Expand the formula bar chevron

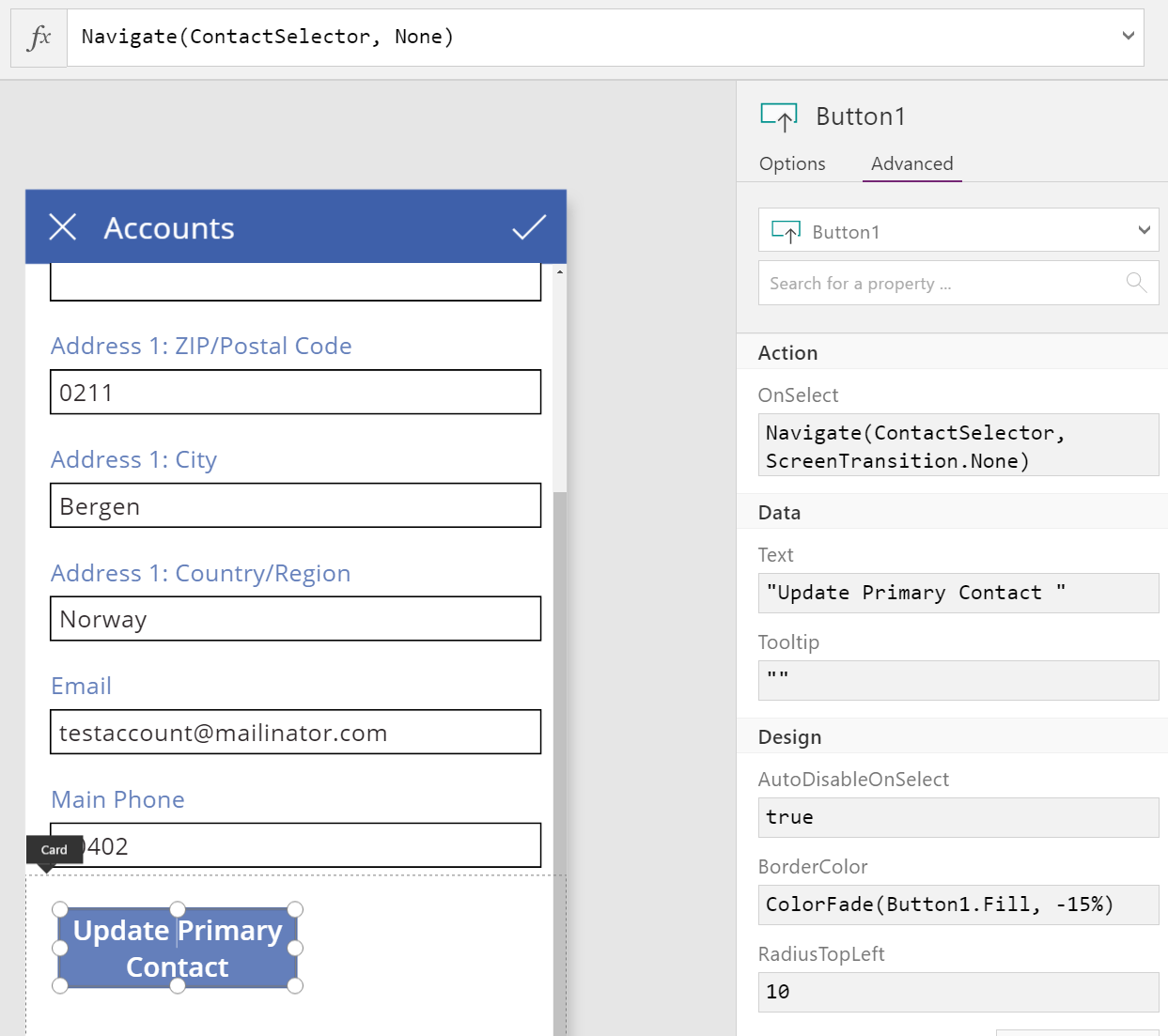click(1128, 37)
